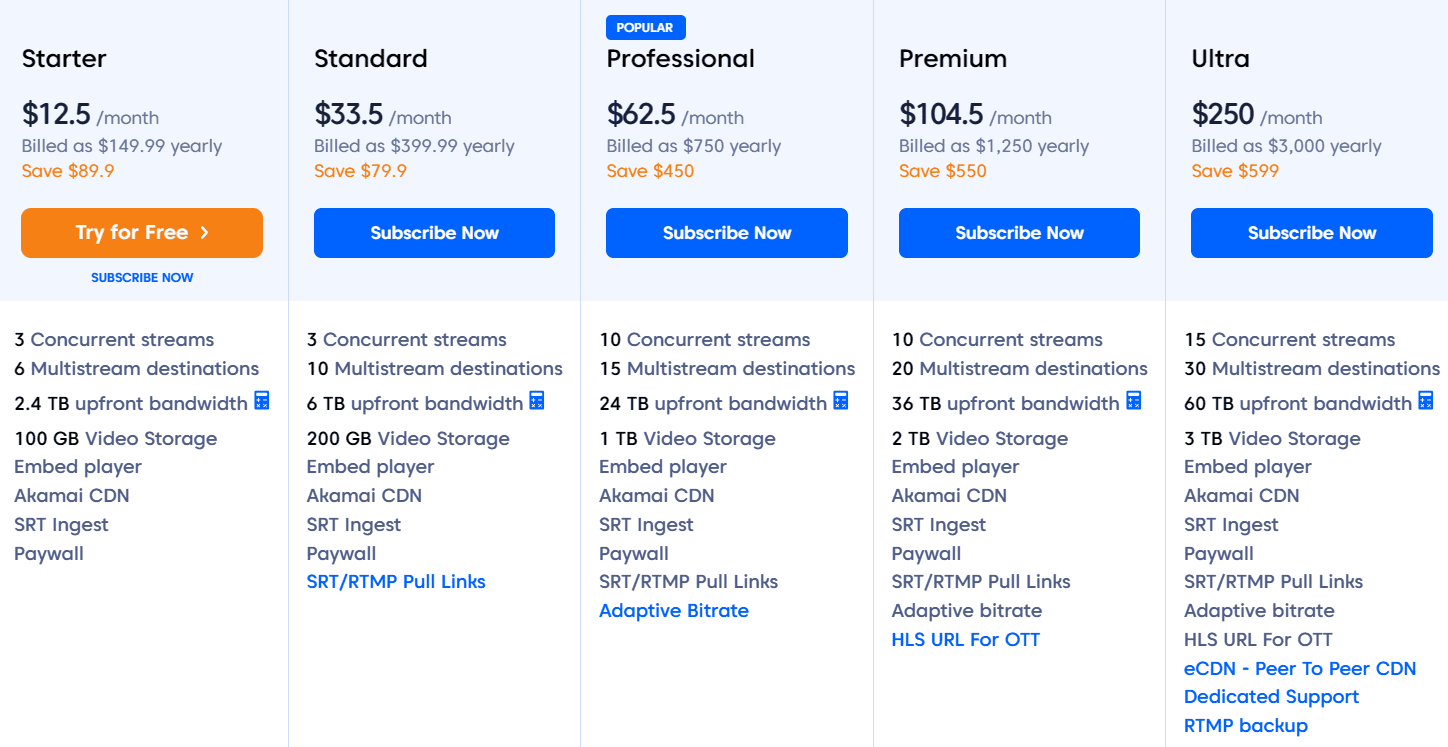Click HLS URL For OTT in the Premium plan
The image size is (1448, 747).
coord(965,639)
